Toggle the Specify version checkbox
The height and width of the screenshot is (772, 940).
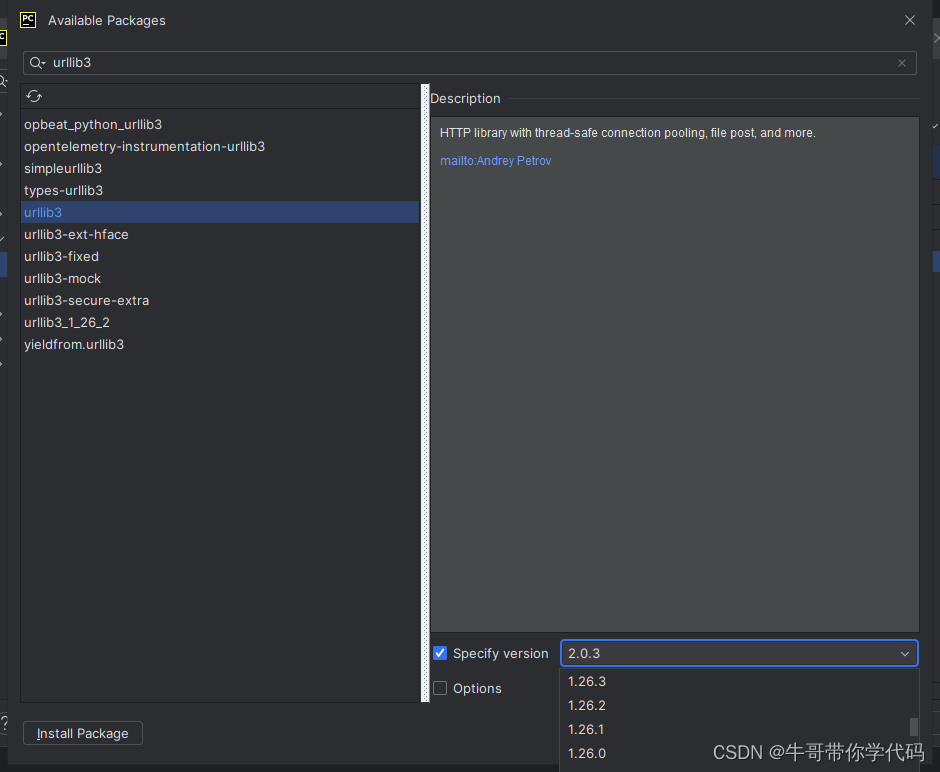(x=440, y=653)
